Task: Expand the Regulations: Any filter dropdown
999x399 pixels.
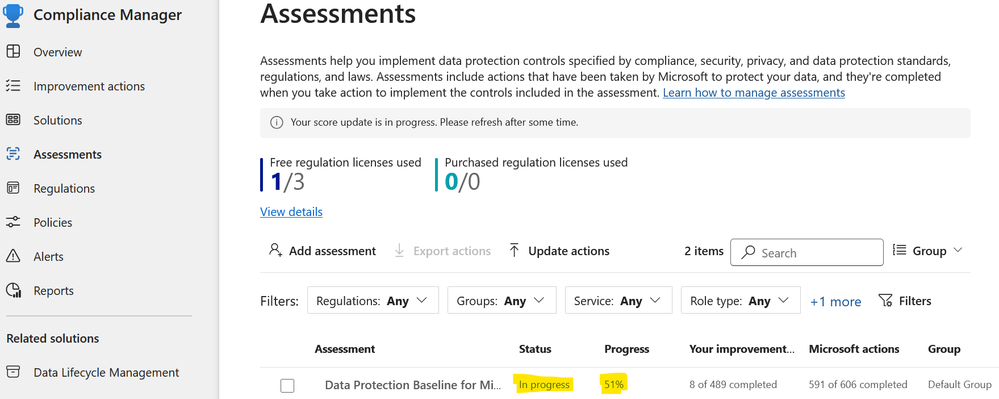Action: (x=373, y=300)
